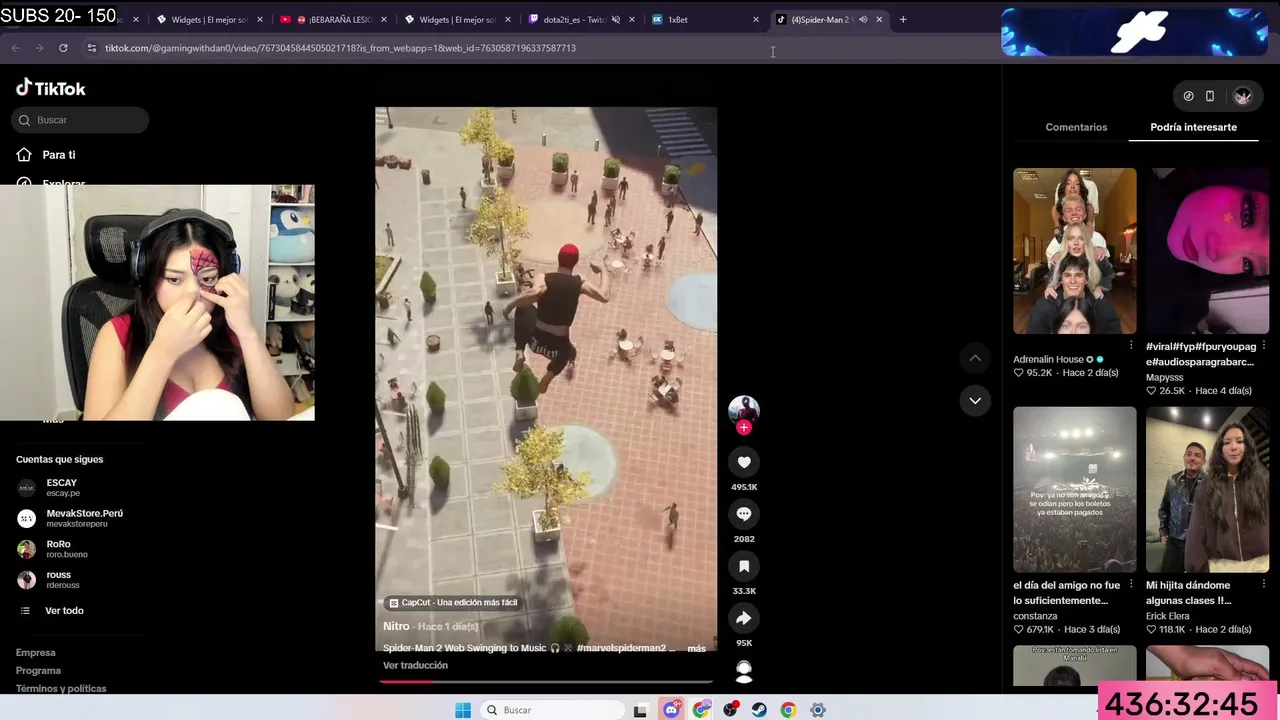Share the video with the arrow icon
Image resolution: width=1280 pixels, height=720 pixels.
(744, 618)
